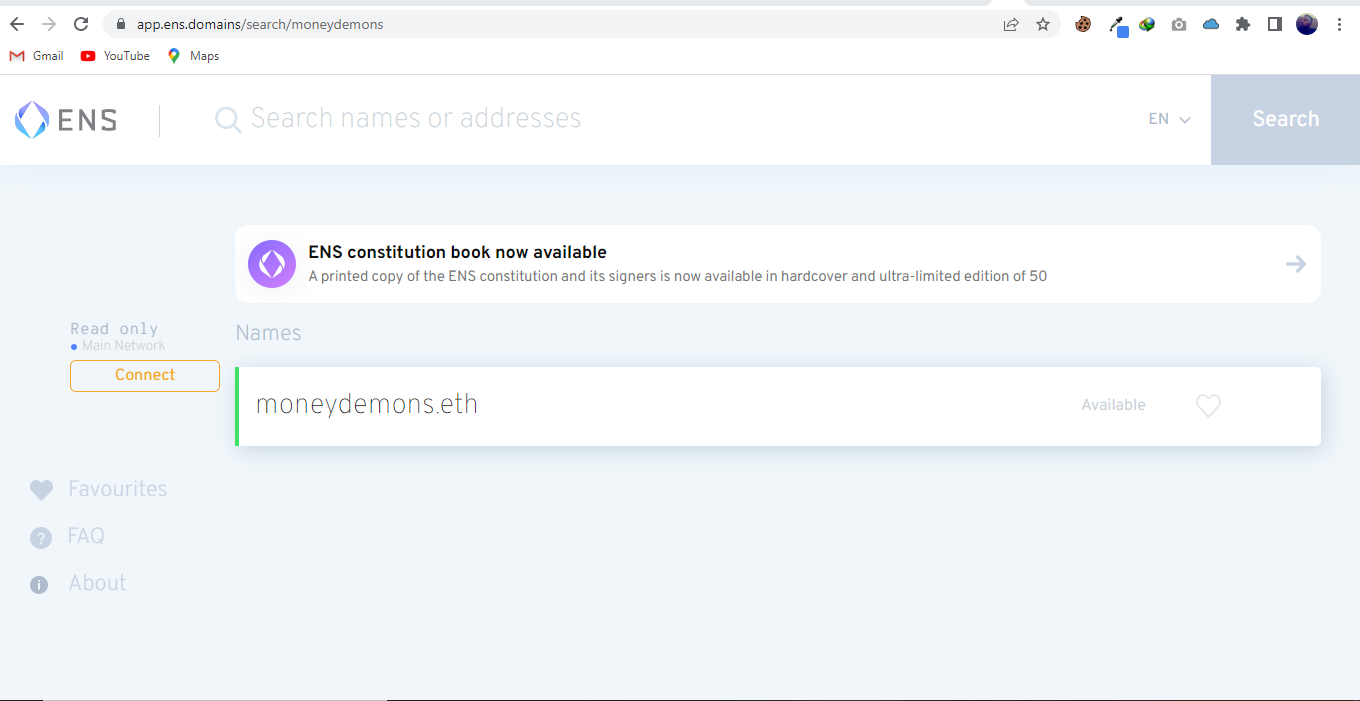Open FAQ via the question mark icon

tap(40, 537)
